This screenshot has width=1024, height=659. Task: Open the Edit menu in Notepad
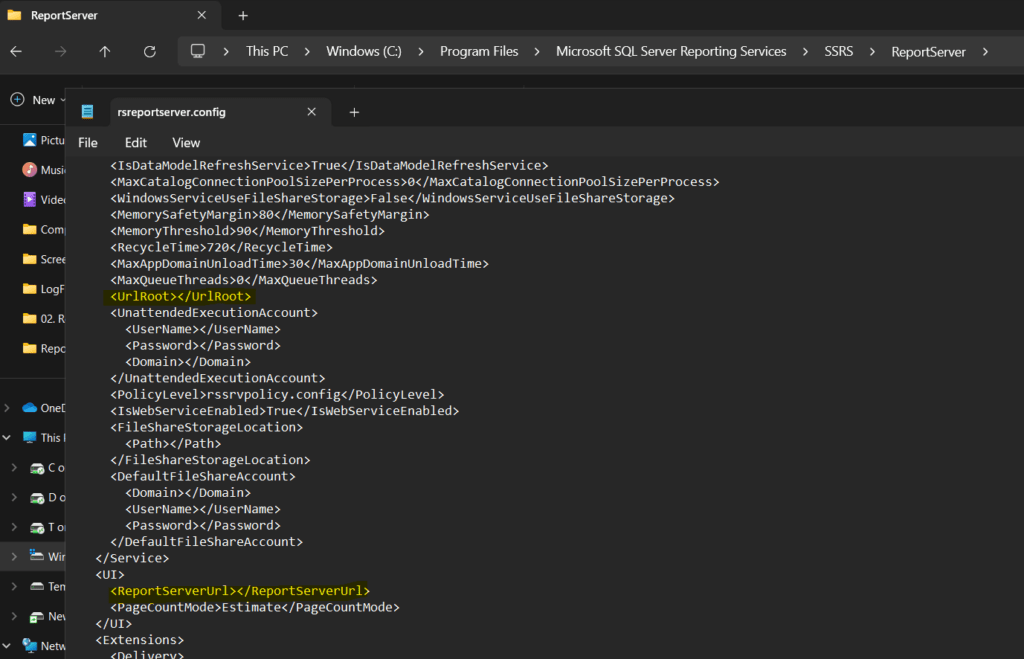(x=136, y=142)
